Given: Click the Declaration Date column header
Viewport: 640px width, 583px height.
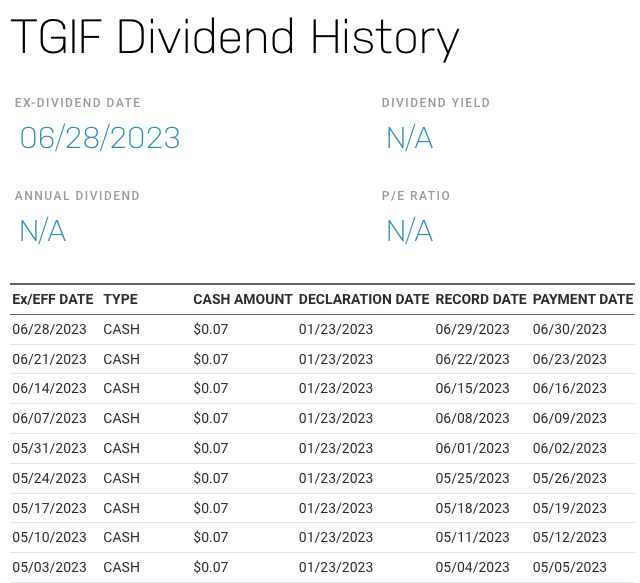Looking at the screenshot, I should (x=363, y=299).
